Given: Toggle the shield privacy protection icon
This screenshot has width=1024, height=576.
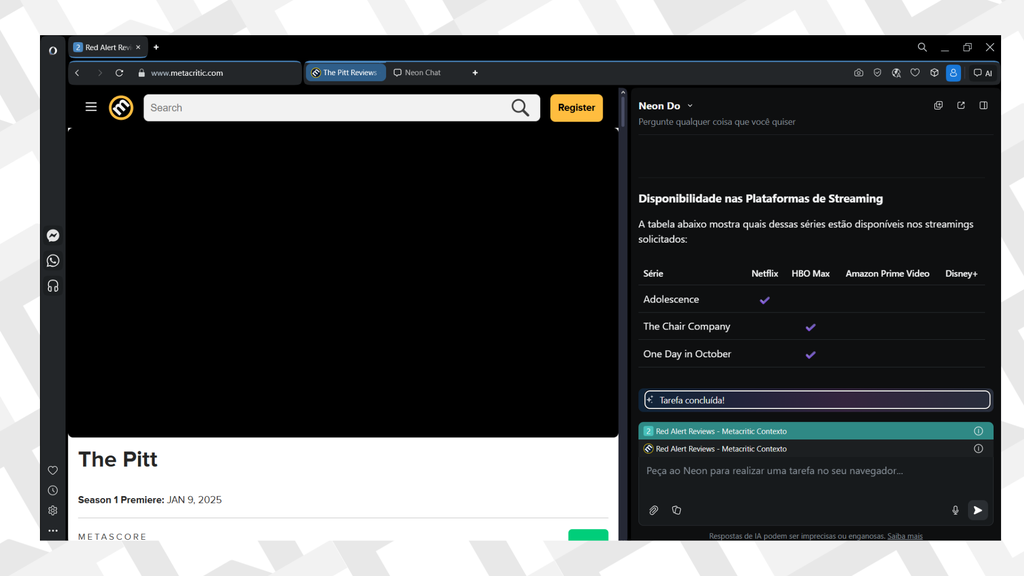Looking at the screenshot, I should coord(877,73).
